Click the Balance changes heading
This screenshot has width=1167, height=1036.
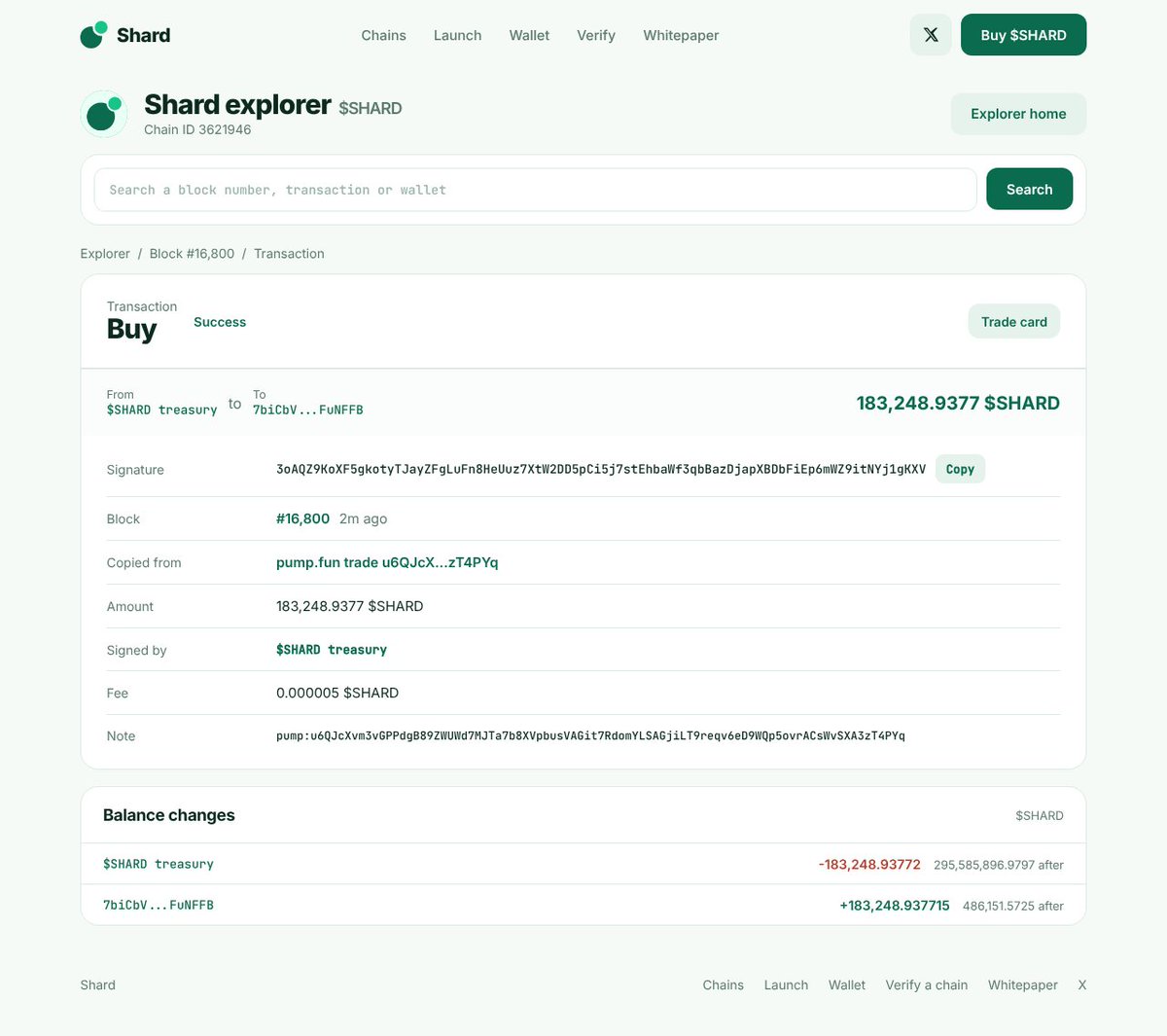169,815
